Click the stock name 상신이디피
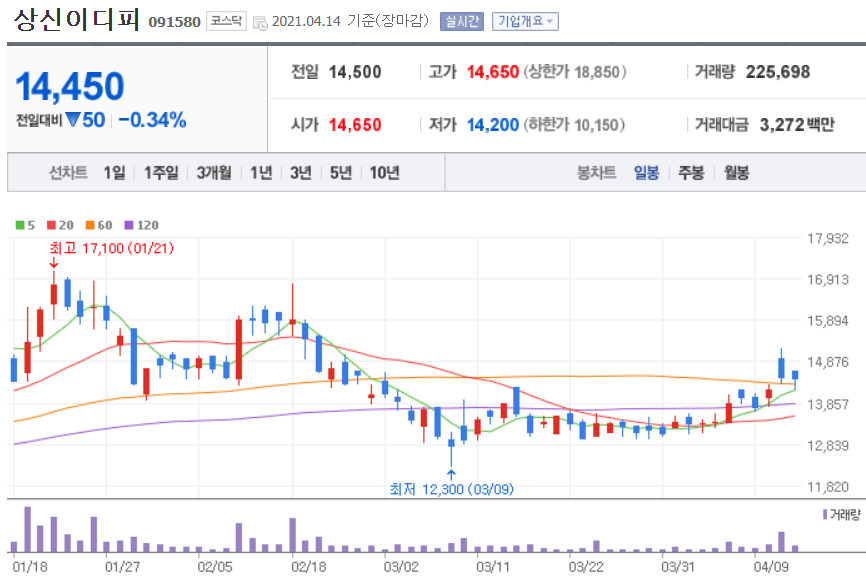The width and height of the screenshot is (866, 581). click(76, 19)
